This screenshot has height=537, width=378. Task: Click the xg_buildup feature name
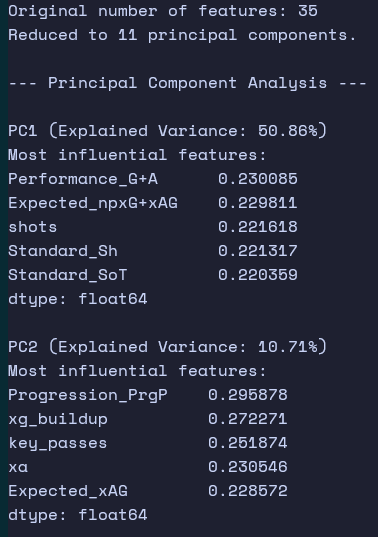58,419
